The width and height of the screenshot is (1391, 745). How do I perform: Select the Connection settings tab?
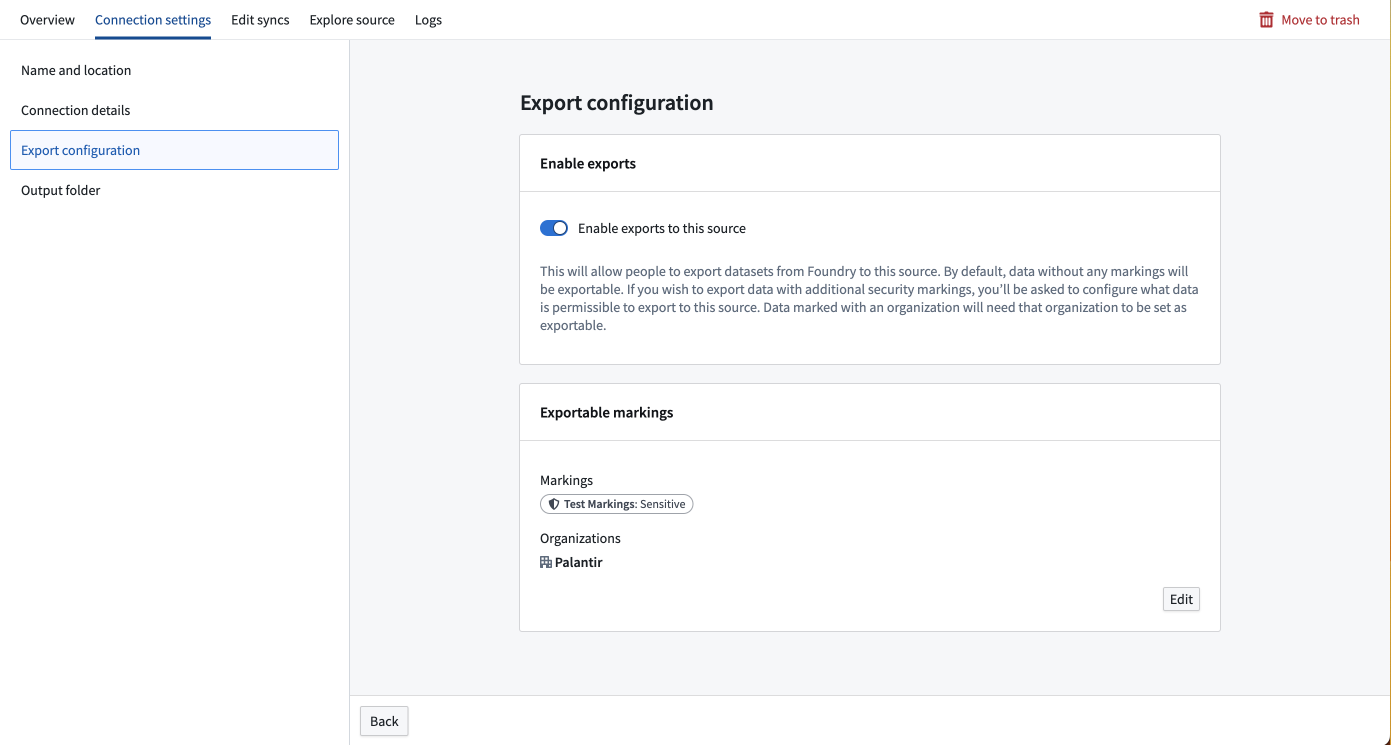click(x=153, y=20)
